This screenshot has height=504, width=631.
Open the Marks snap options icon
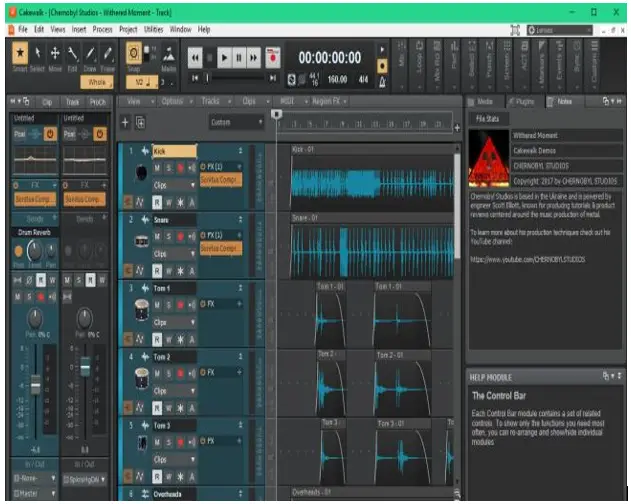point(169,54)
